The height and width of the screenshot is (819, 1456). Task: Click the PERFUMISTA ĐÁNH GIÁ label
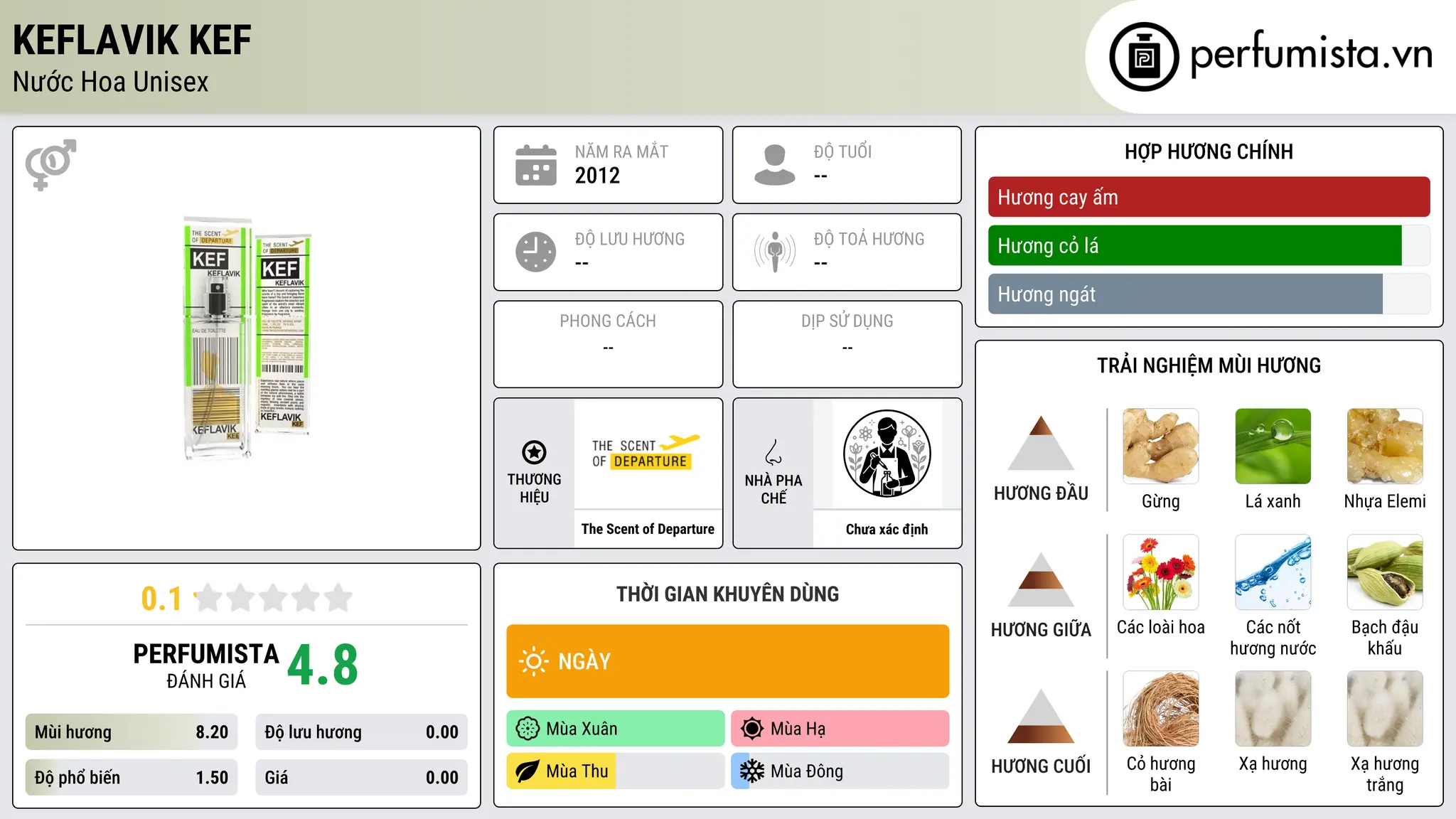(x=206, y=665)
